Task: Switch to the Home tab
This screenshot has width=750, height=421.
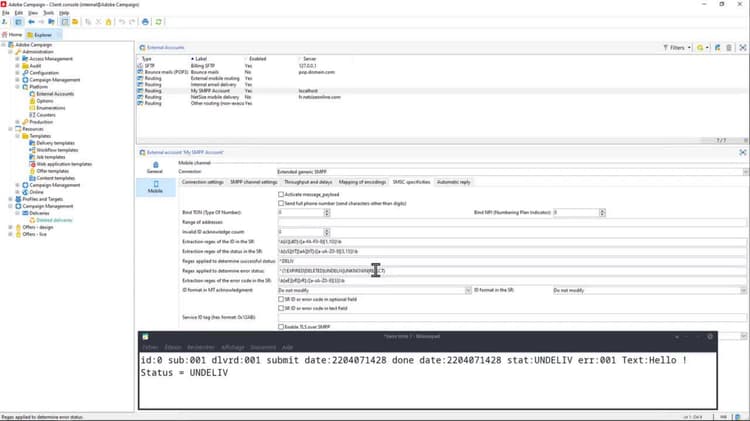Action: click(x=12, y=35)
